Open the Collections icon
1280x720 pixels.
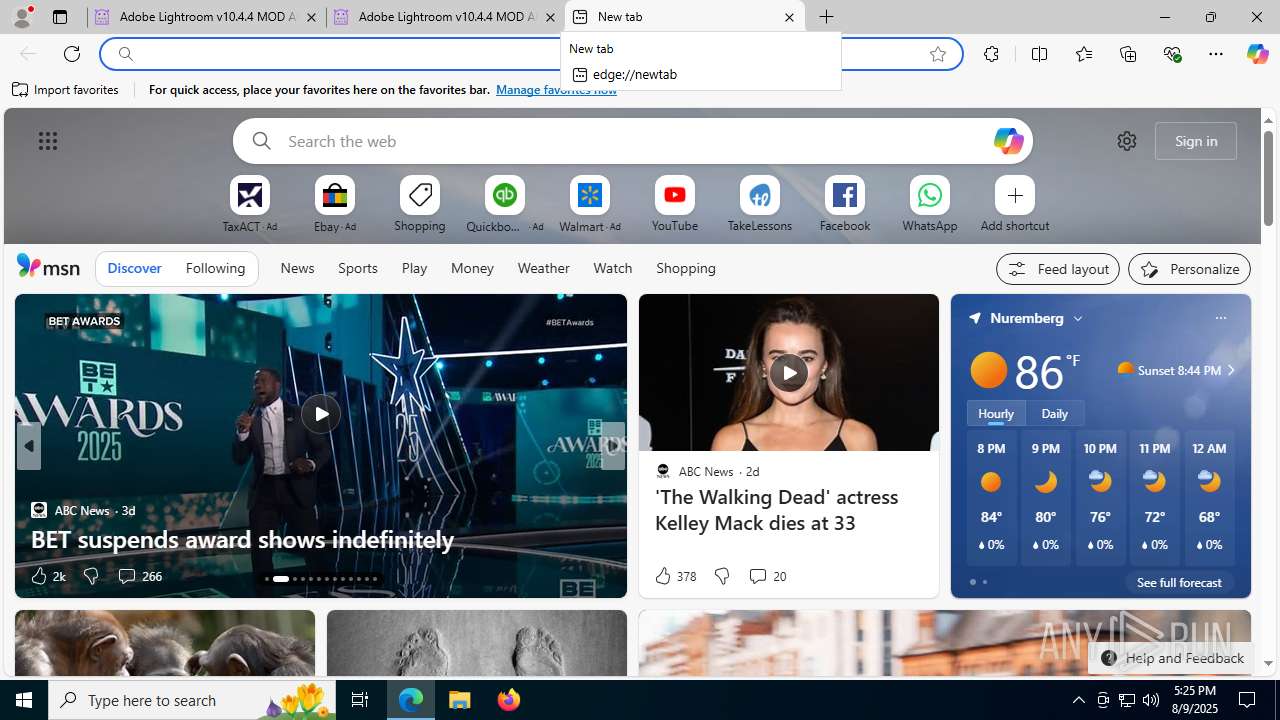[x=1128, y=54]
